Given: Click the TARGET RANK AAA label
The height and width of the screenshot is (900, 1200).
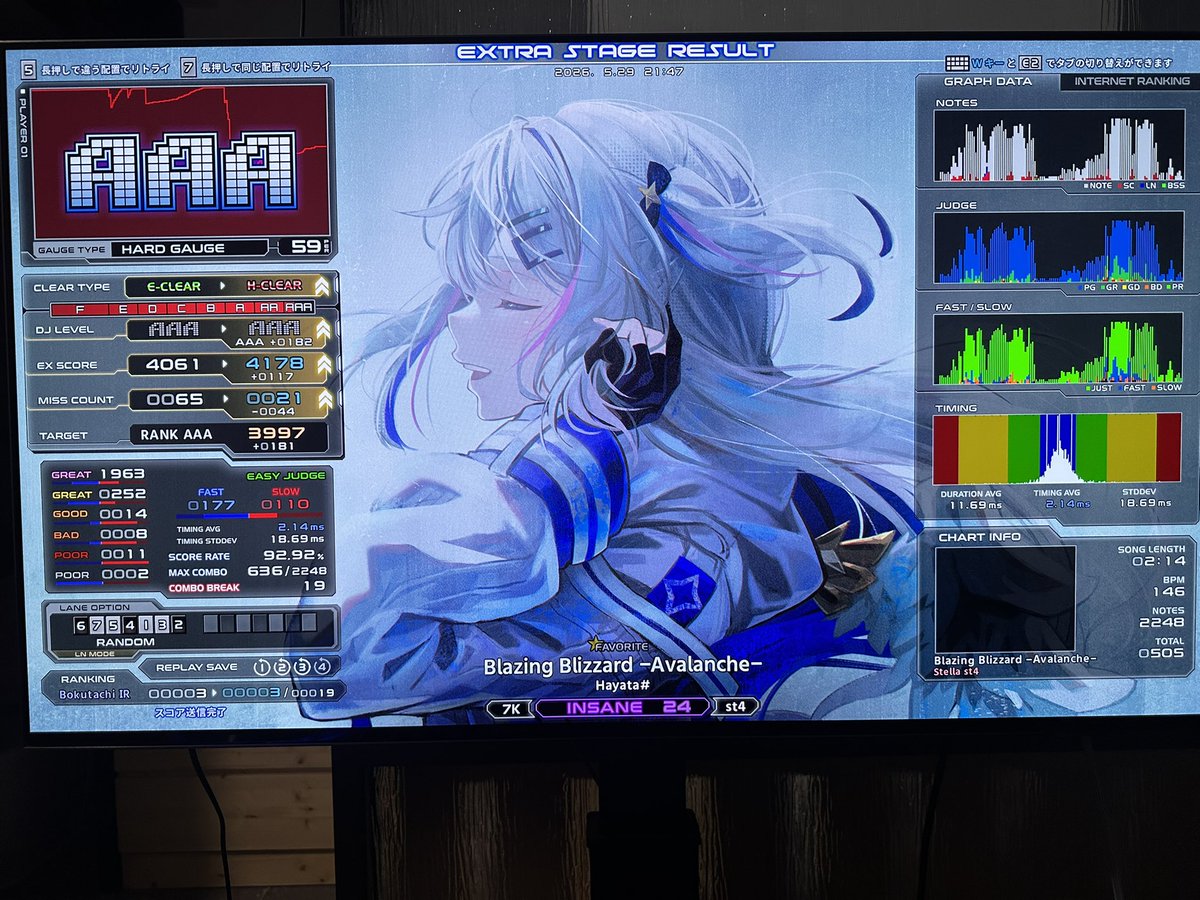Looking at the screenshot, I should (x=176, y=435).
